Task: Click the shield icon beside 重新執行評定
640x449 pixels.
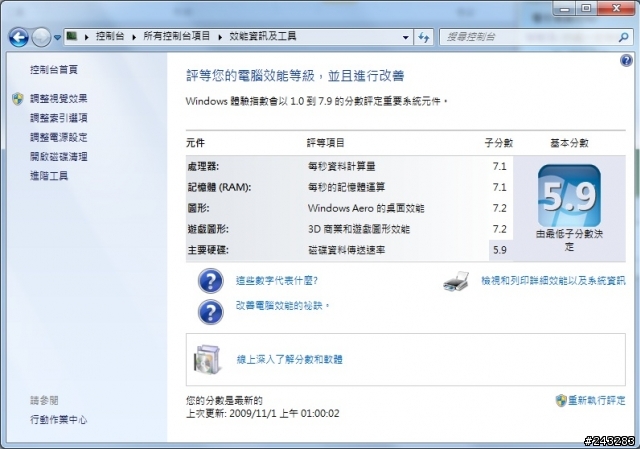Action: pos(561,400)
